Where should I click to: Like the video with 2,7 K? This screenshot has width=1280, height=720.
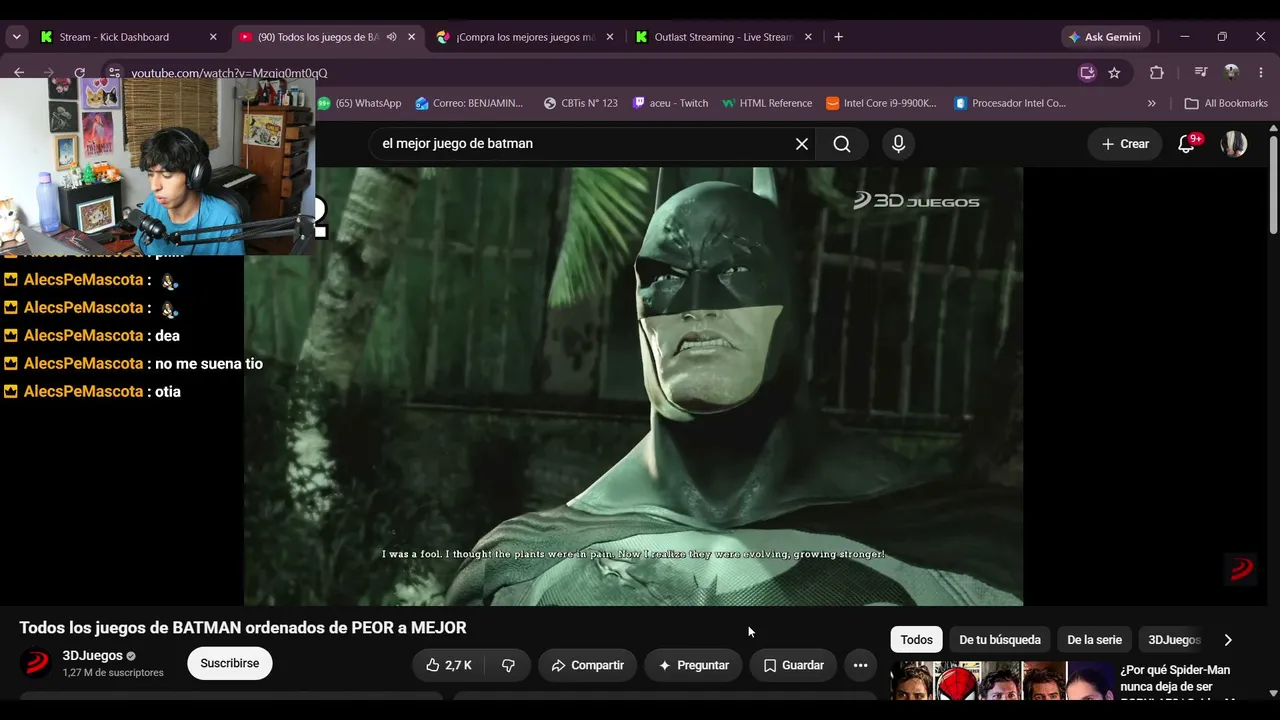(448, 665)
